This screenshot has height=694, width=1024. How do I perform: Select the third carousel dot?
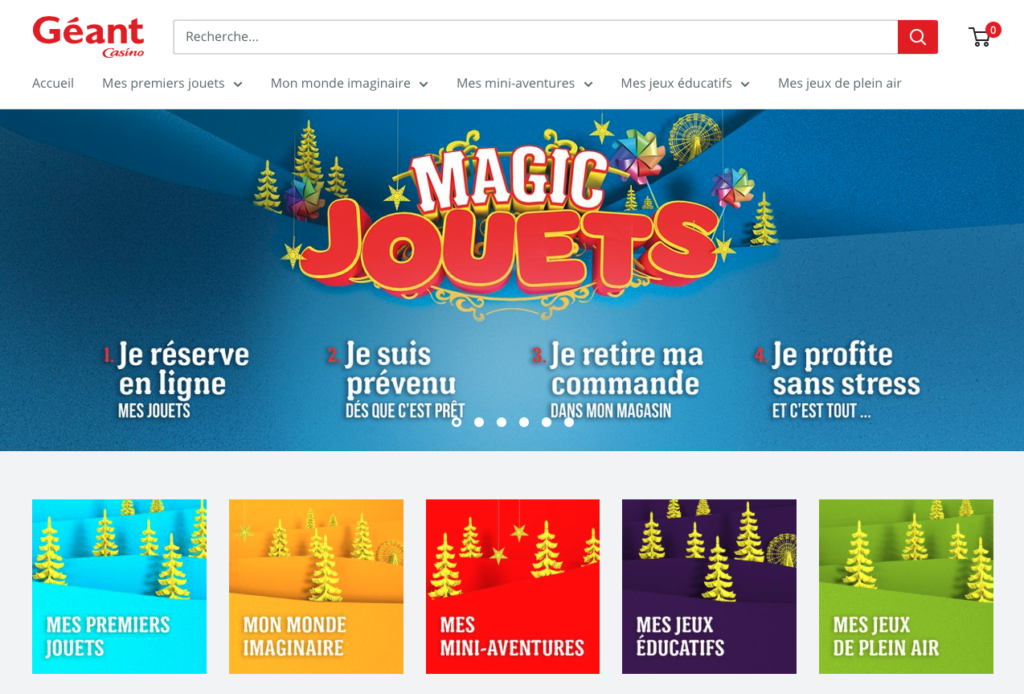click(x=502, y=422)
